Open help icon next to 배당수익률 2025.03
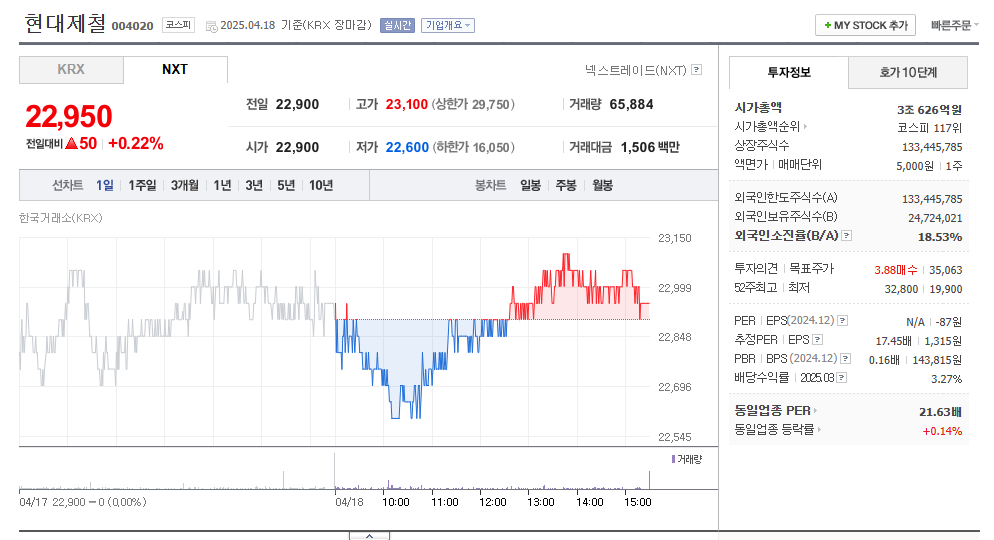 click(x=842, y=378)
